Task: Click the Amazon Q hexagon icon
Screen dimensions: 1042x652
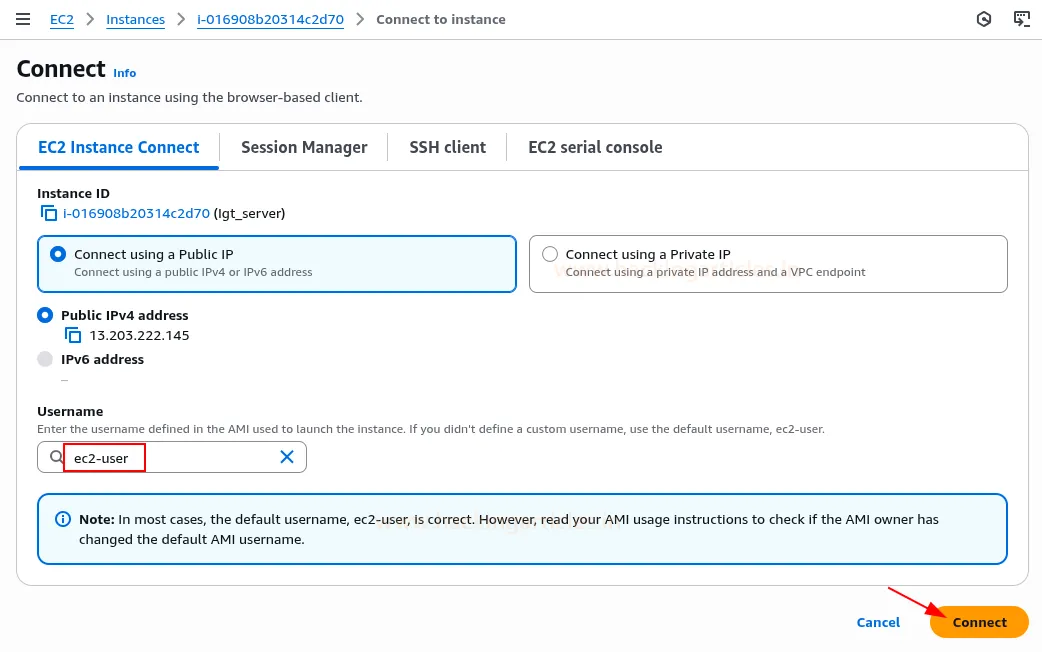Action: [983, 18]
